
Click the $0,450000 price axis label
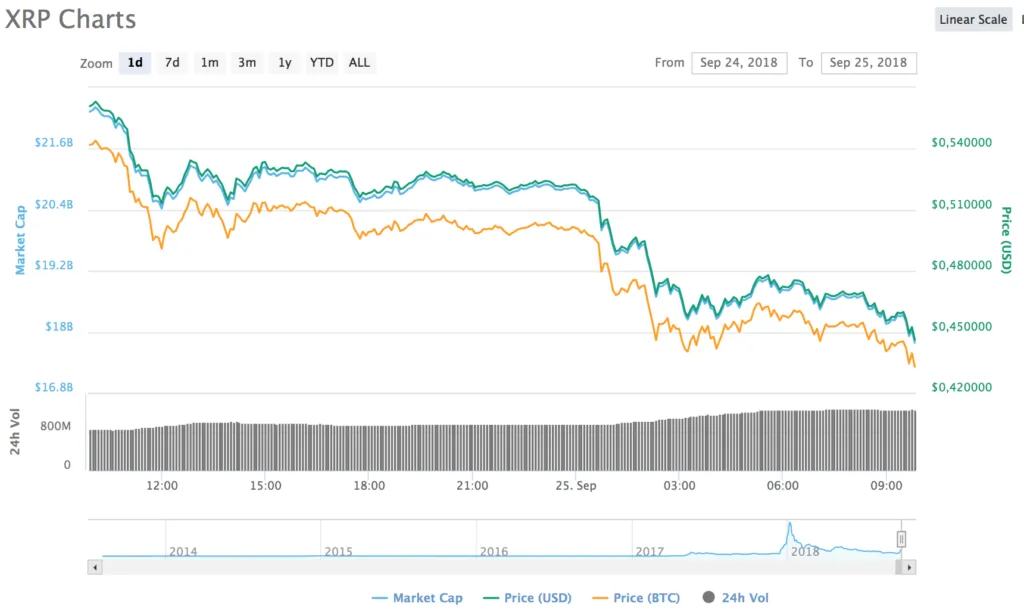961,327
